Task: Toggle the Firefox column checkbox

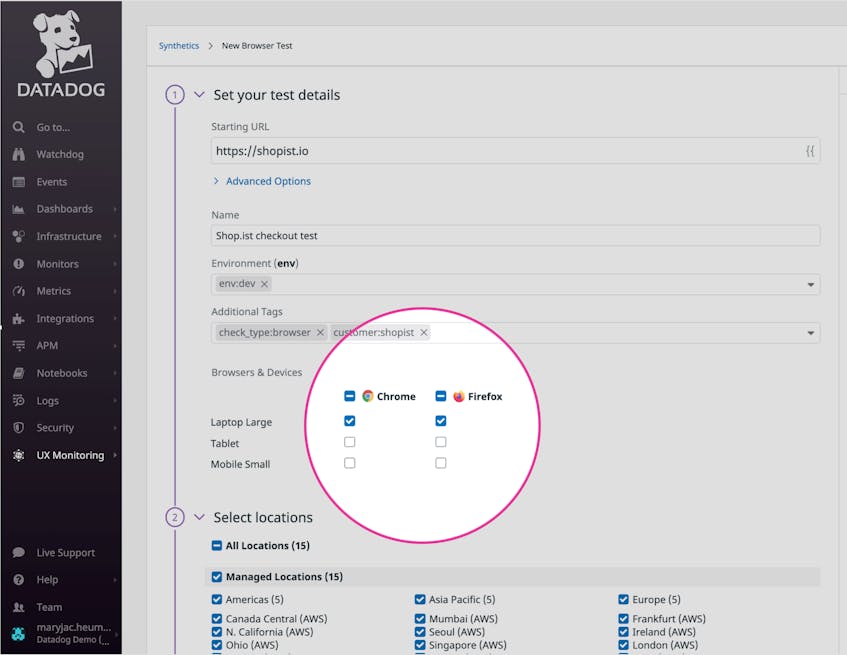Action: point(441,396)
